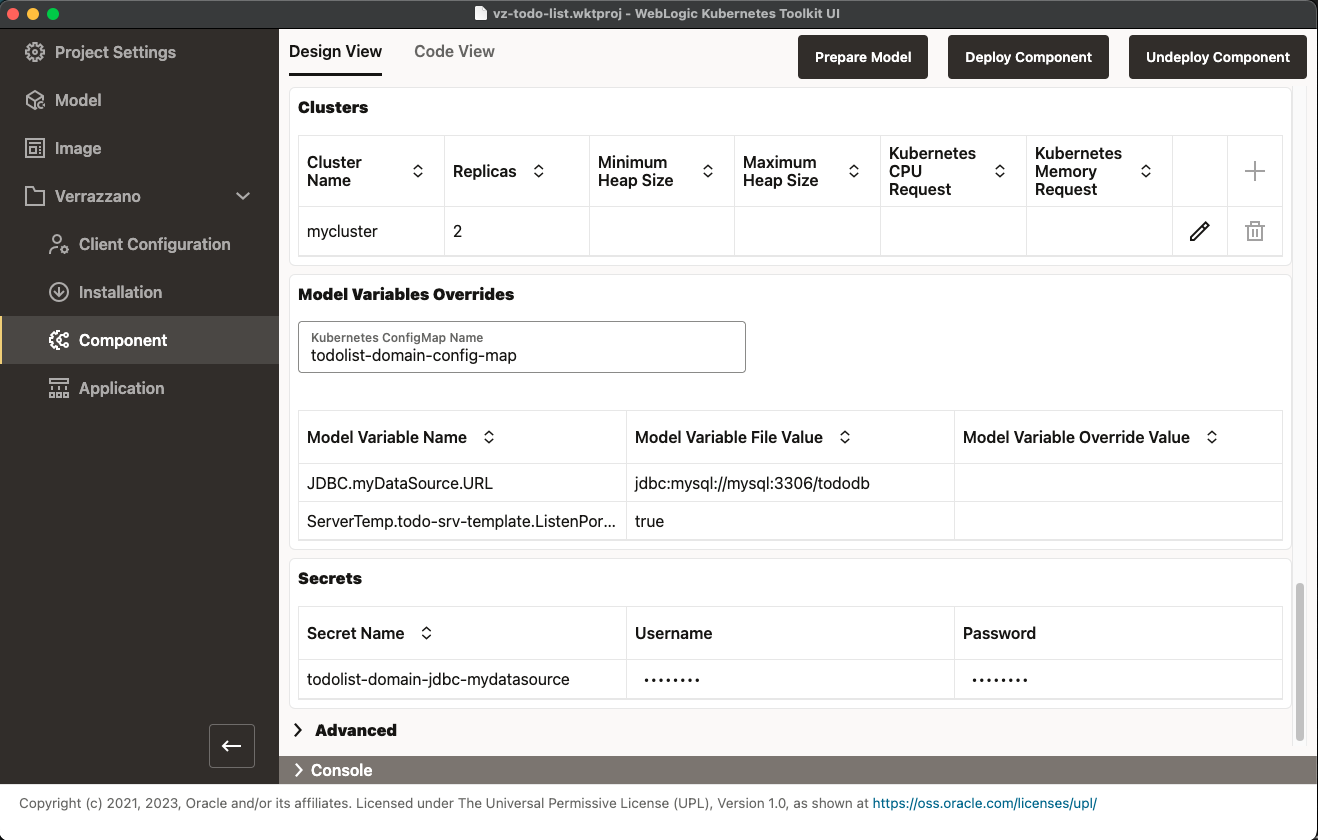Sort by Kubernetes Memory Request column
Screen dimensions: 1318x840
coord(1146,171)
